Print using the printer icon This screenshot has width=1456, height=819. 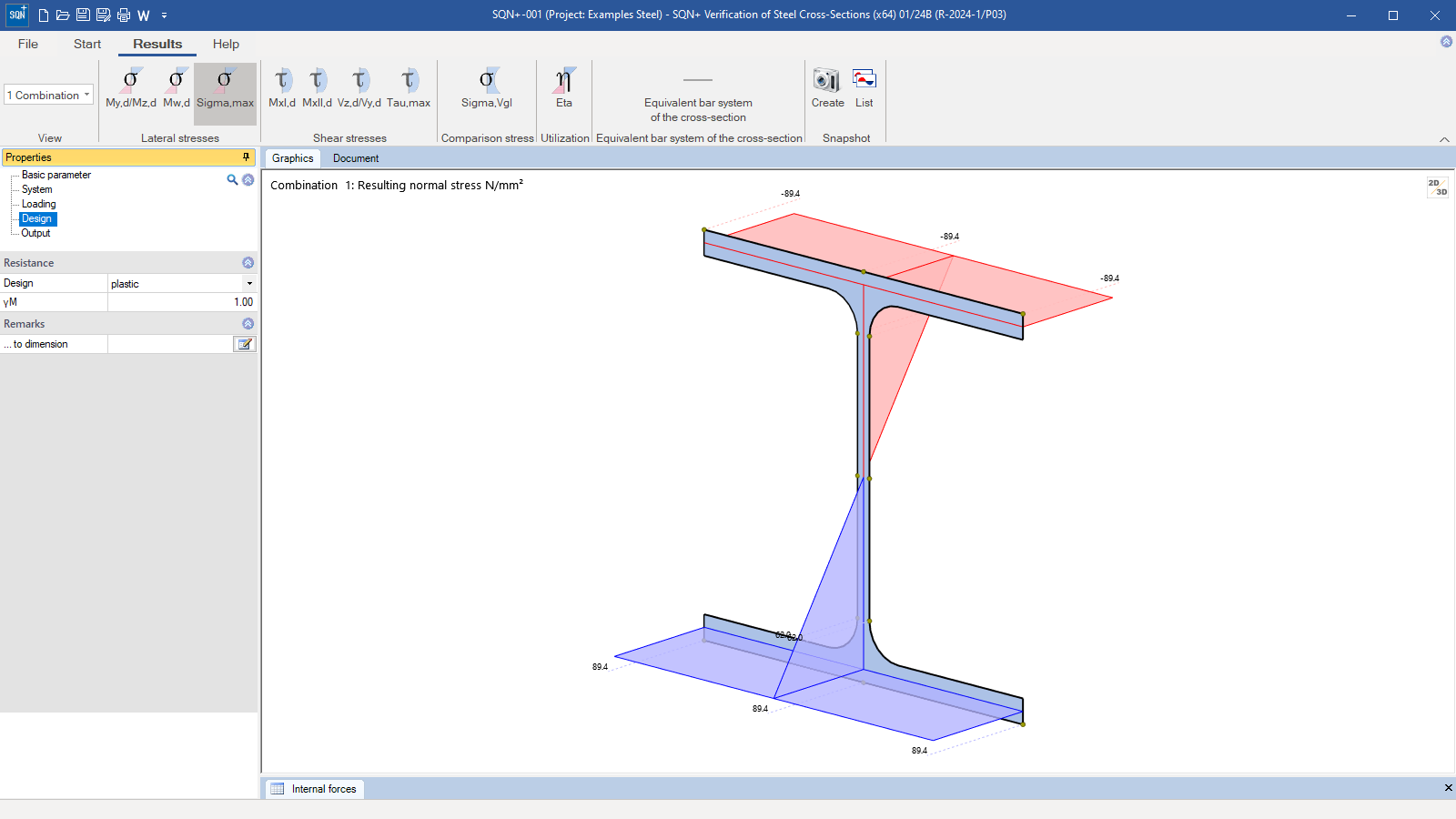tap(124, 15)
